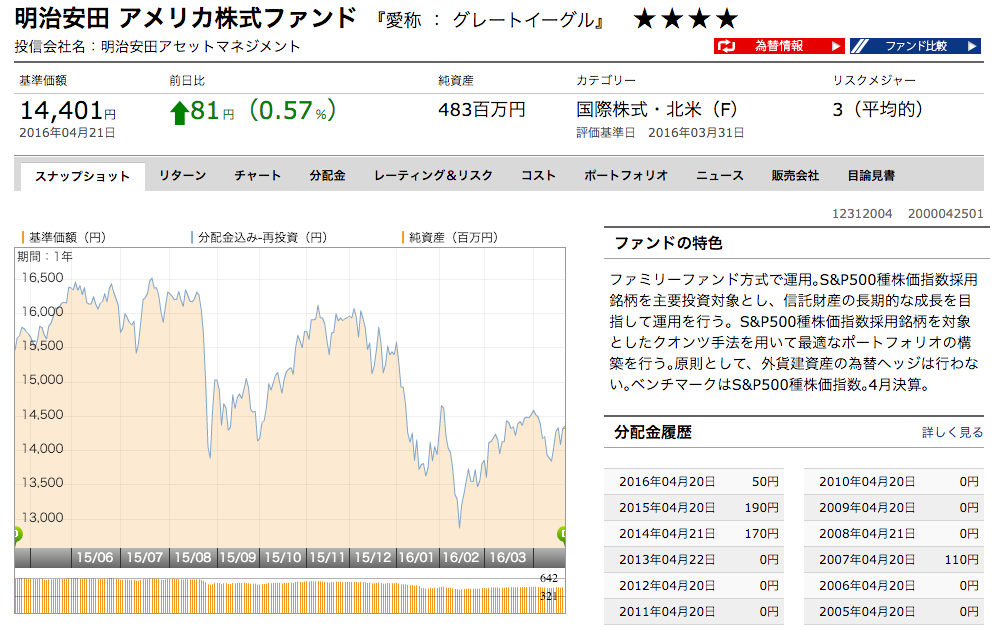Click the left green chart range handle
Screen dimensions: 995x632
point(17,534)
